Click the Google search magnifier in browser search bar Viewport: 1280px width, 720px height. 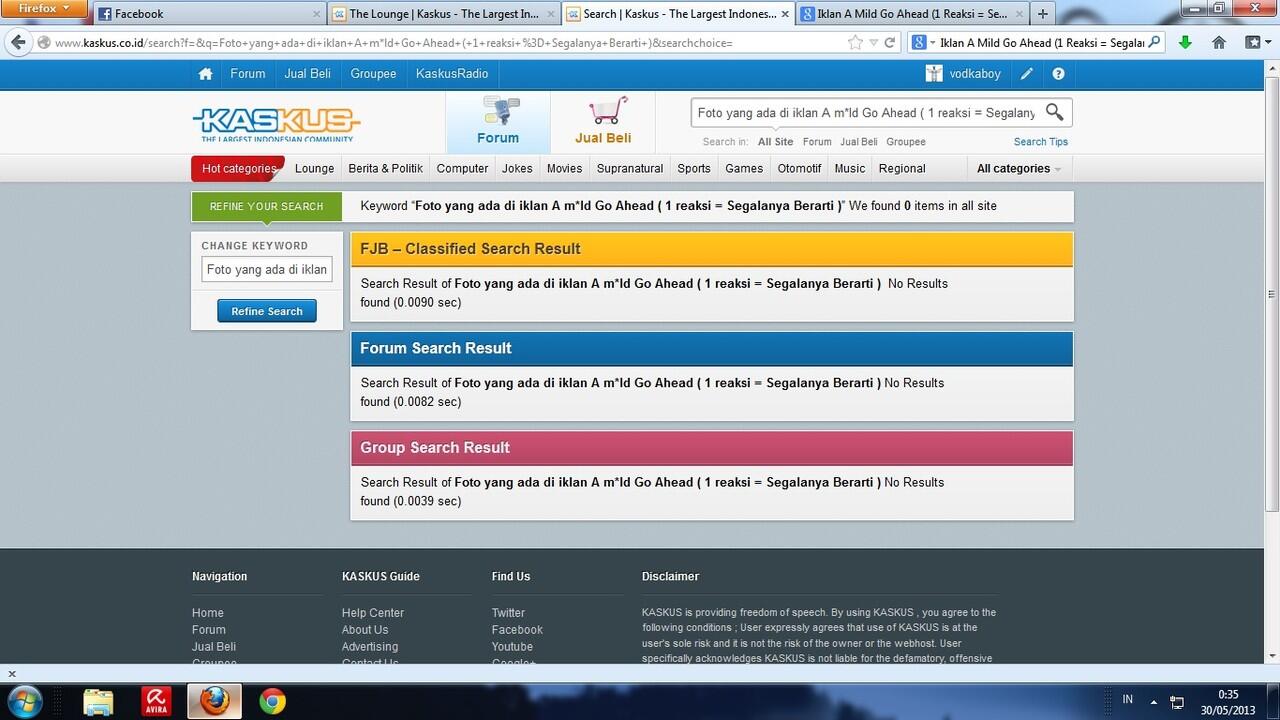tap(1155, 43)
